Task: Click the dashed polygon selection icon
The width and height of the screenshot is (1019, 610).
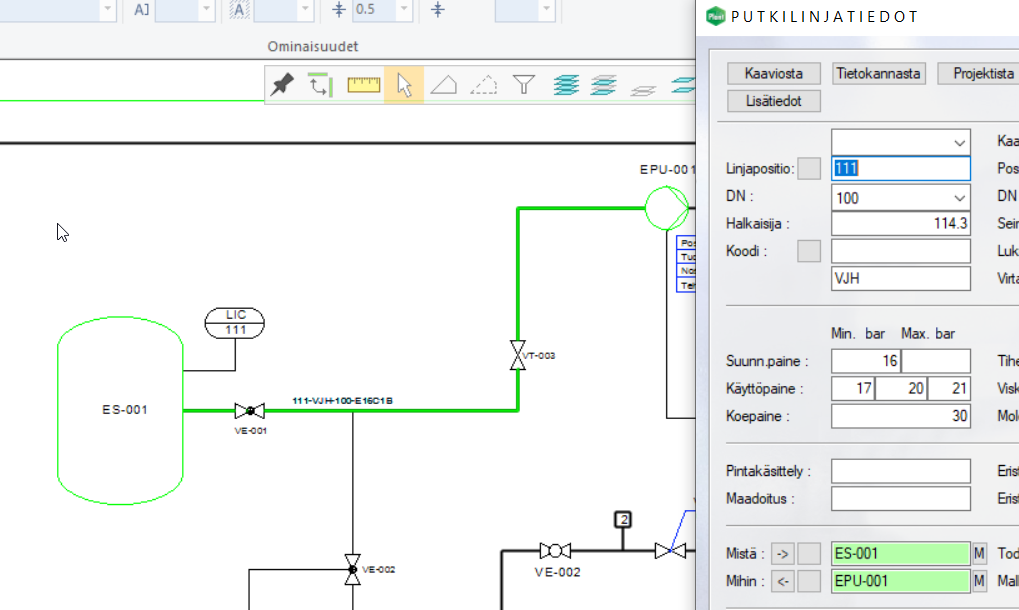Action: [x=484, y=85]
